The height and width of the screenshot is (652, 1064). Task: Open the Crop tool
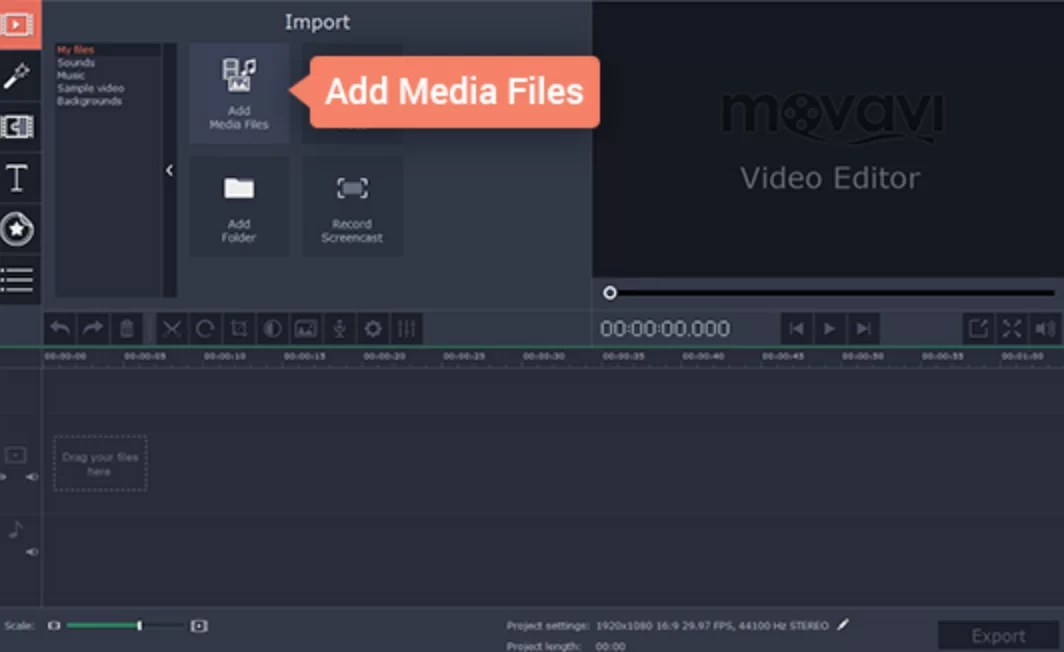point(239,329)
